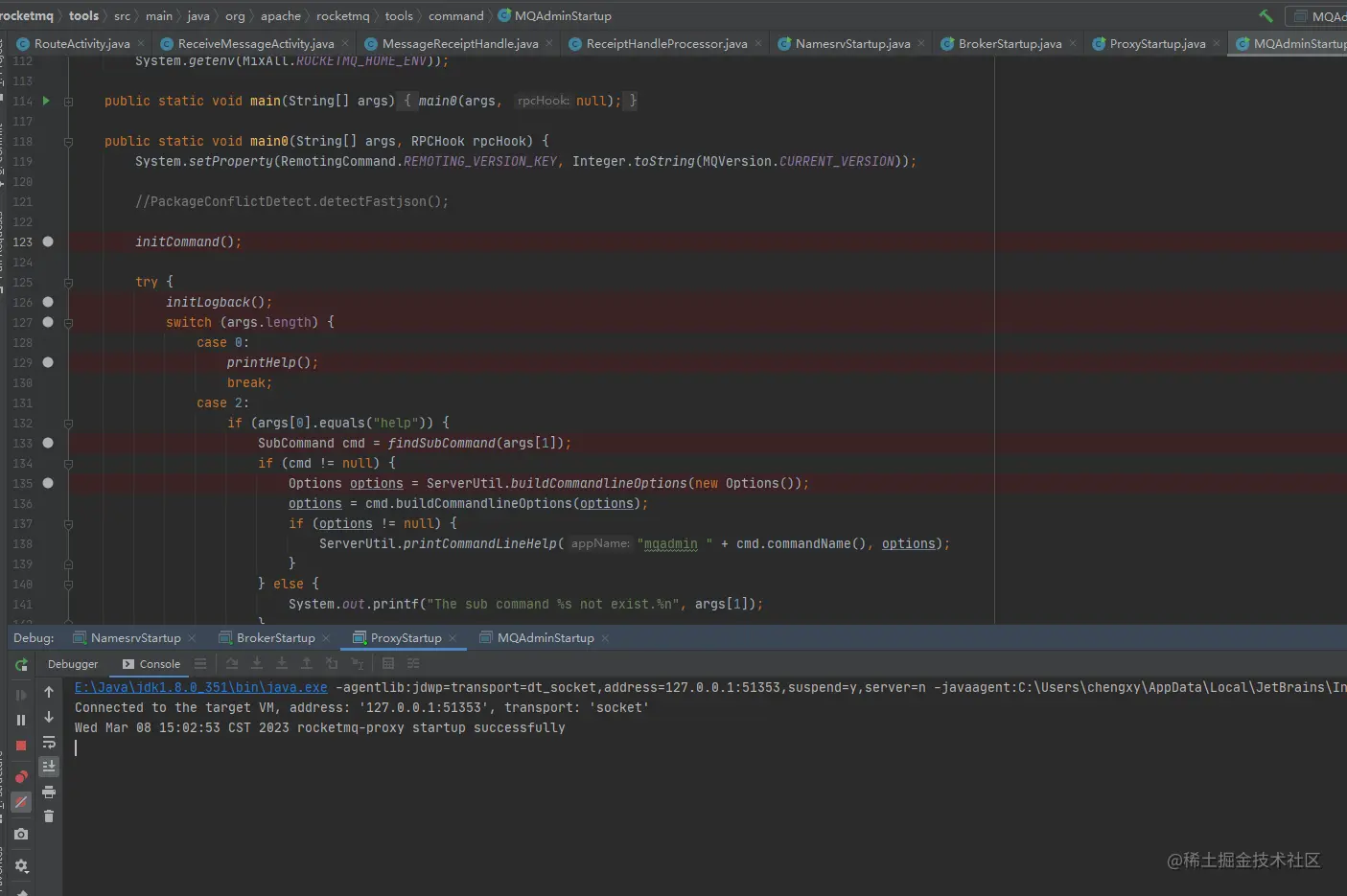Collapse the try block at line 125
1347x896 pixels.
(x=68, y=282)
